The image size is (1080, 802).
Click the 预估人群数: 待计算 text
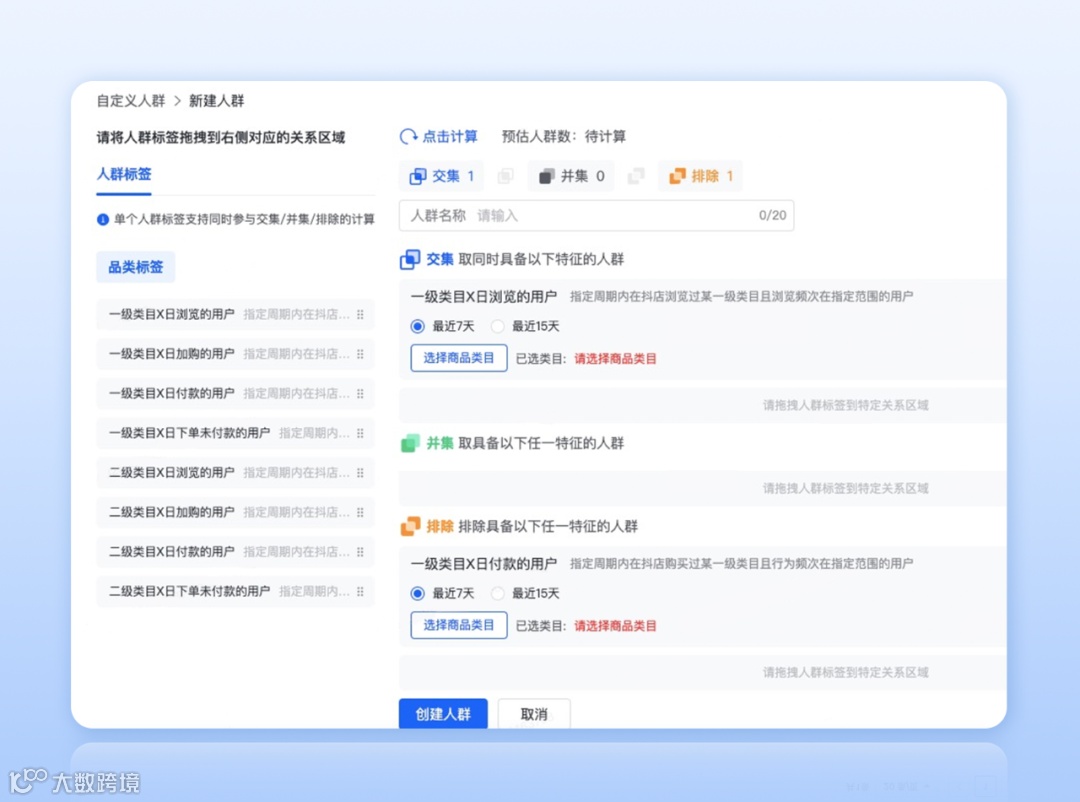tap(563, 136)
